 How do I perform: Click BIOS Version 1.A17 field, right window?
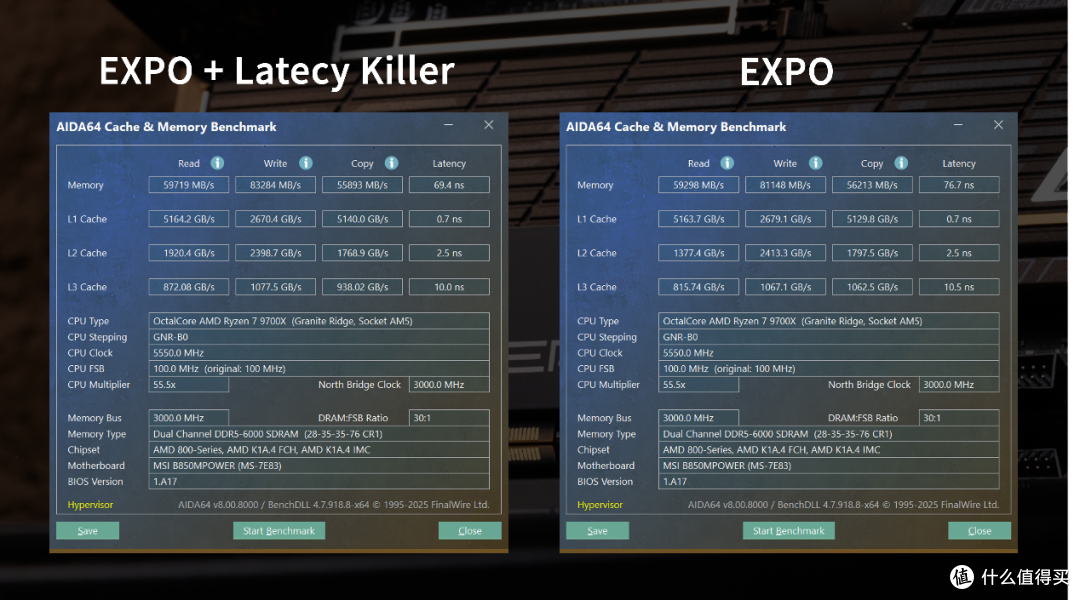[x=829, y=482]
